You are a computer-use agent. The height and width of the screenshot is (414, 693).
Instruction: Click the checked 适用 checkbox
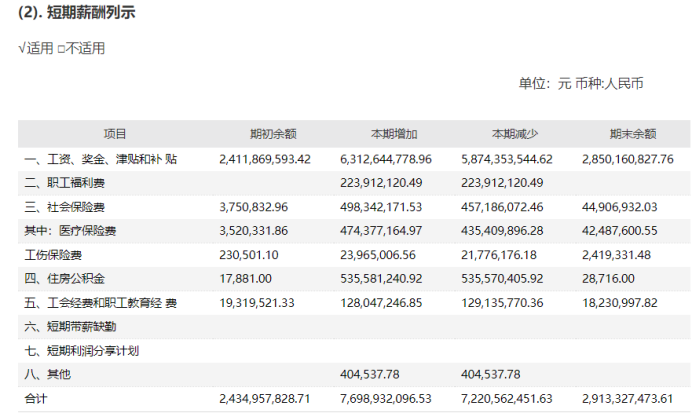(23, 48)
